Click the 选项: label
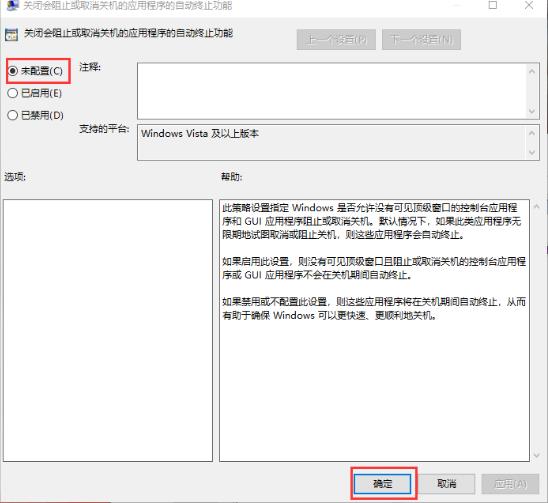The width and height of the screenshot is (548, 503). 15,177
